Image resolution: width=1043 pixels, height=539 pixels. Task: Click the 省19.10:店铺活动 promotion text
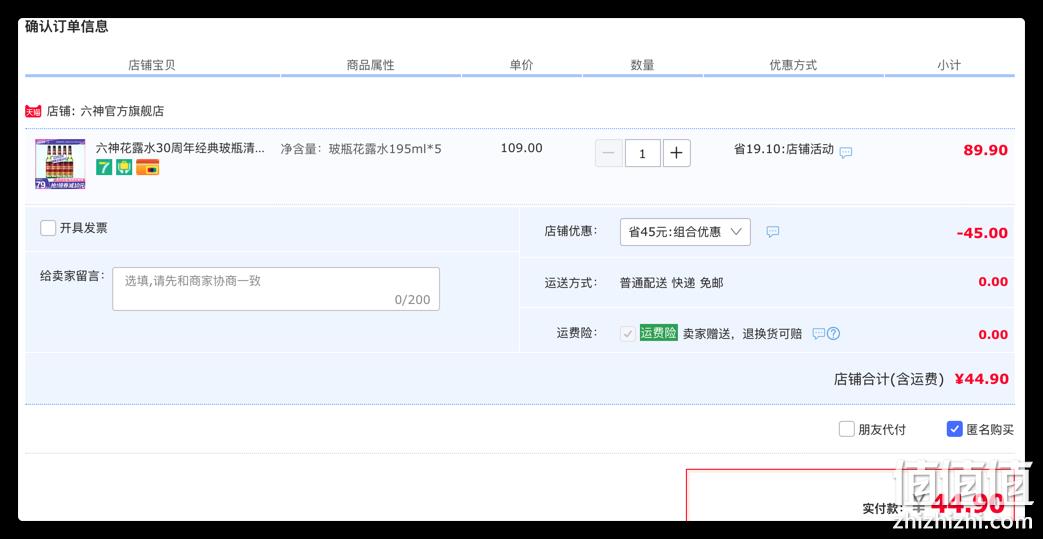point(784,149)
